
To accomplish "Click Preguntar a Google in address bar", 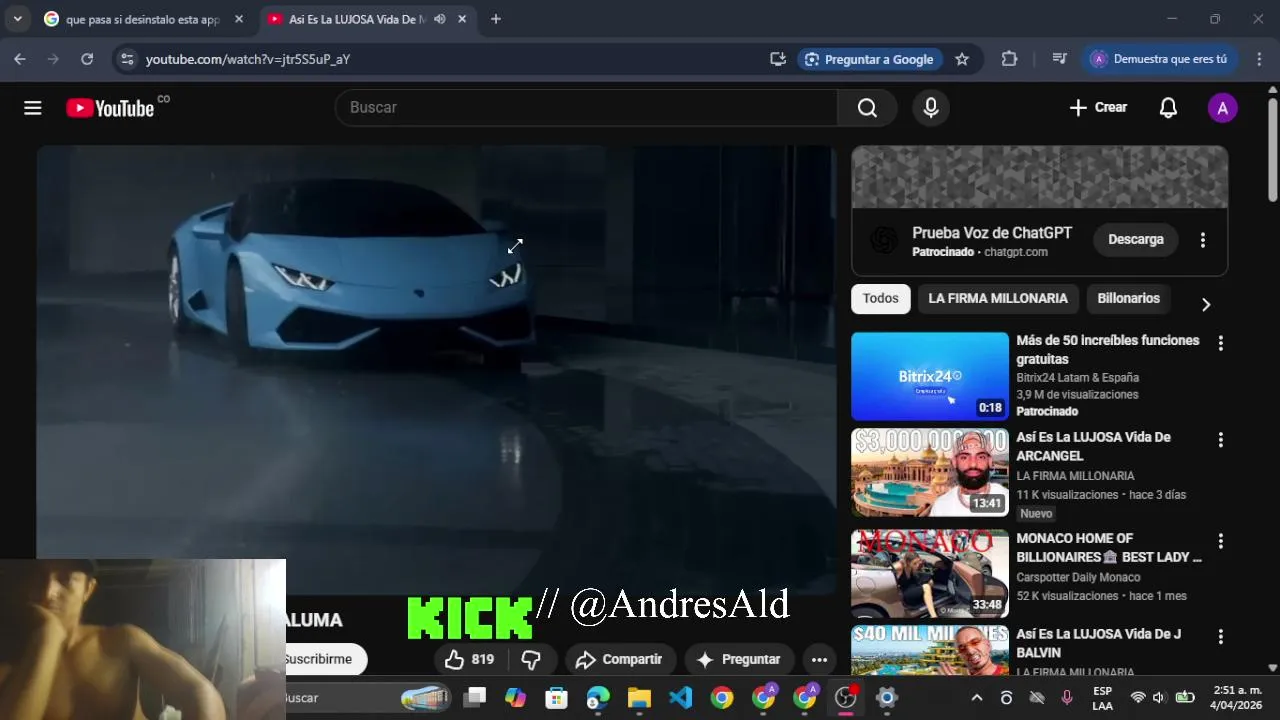I will [869, 59].
